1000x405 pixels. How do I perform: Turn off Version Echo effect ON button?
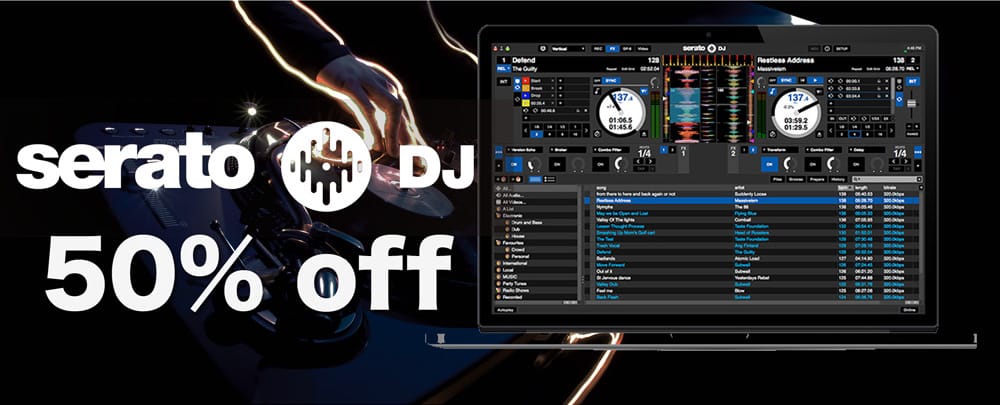tap(514, 164)
